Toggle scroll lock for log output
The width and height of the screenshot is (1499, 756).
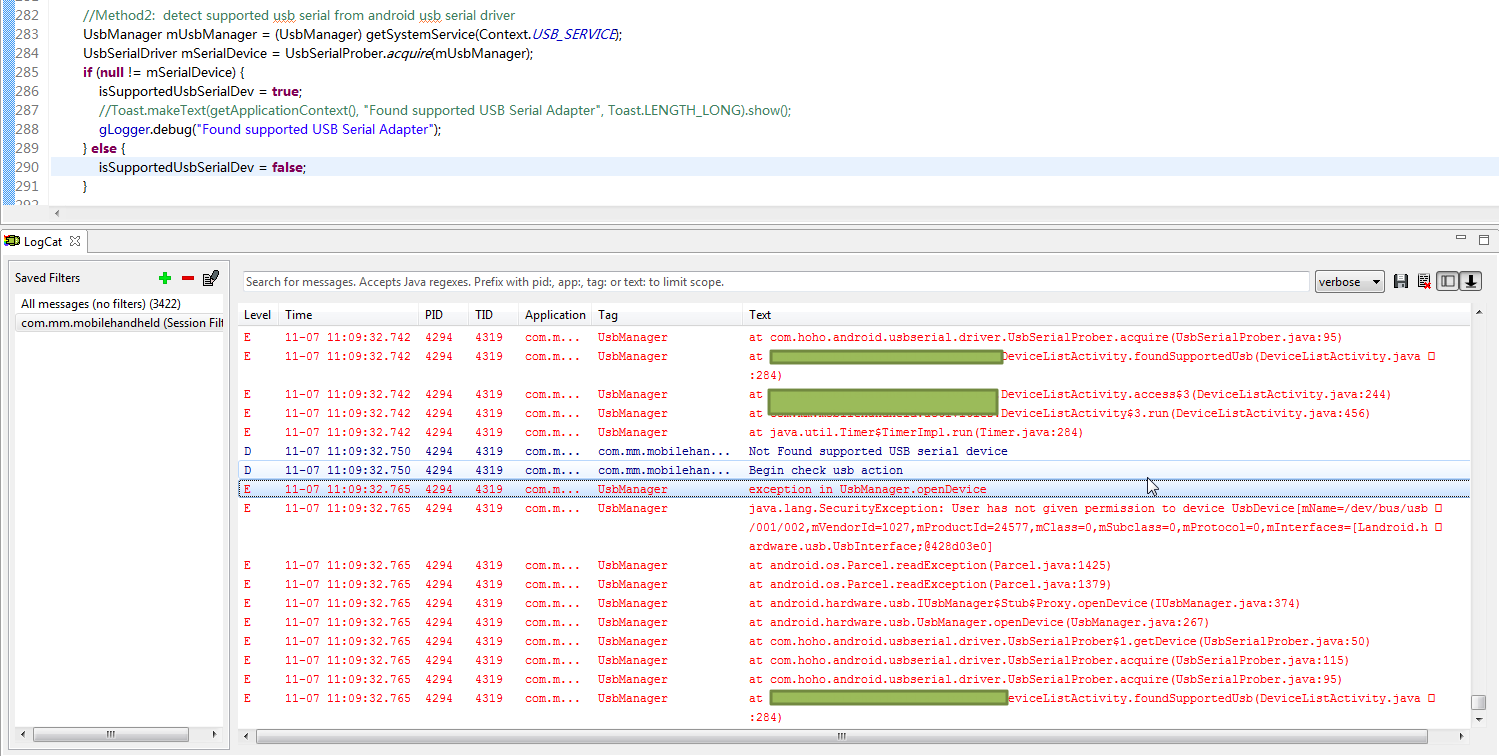[1470, 282]
